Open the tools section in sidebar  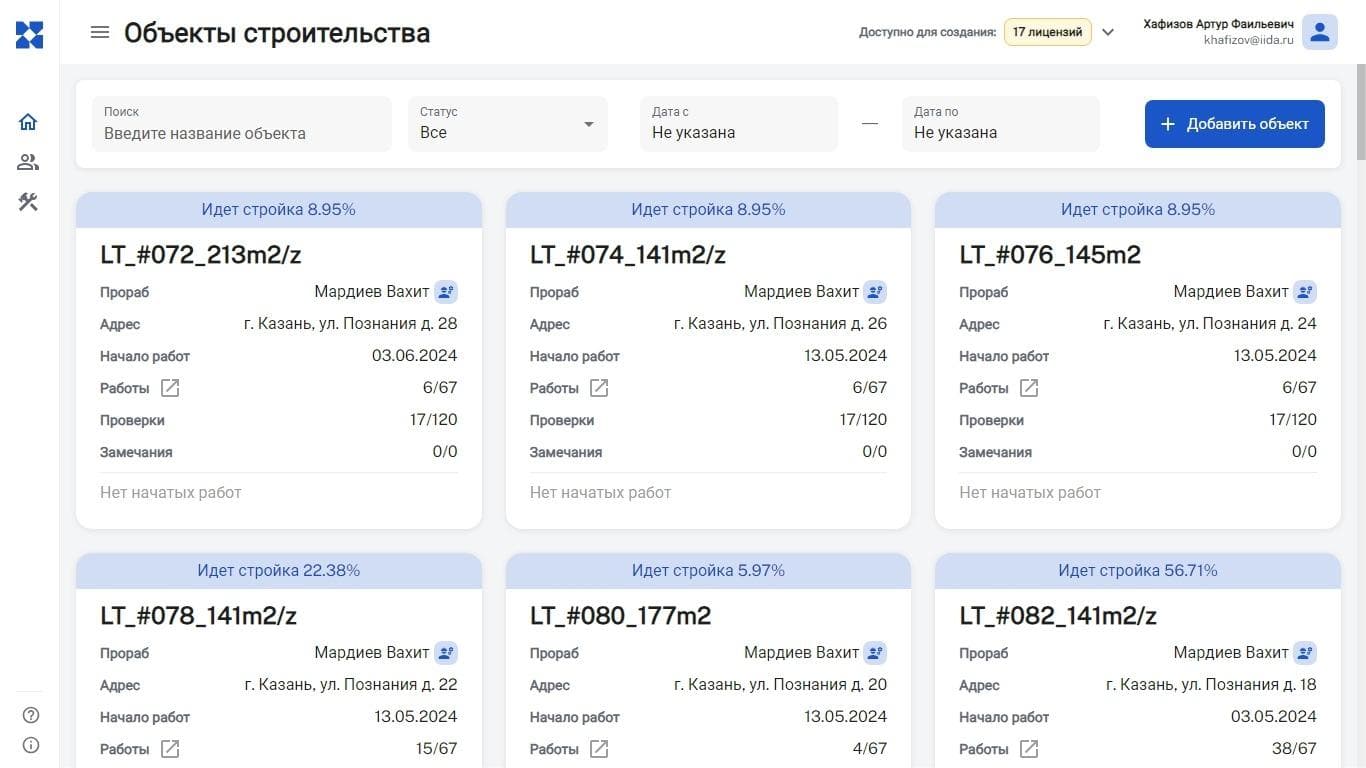pos(28,202)
